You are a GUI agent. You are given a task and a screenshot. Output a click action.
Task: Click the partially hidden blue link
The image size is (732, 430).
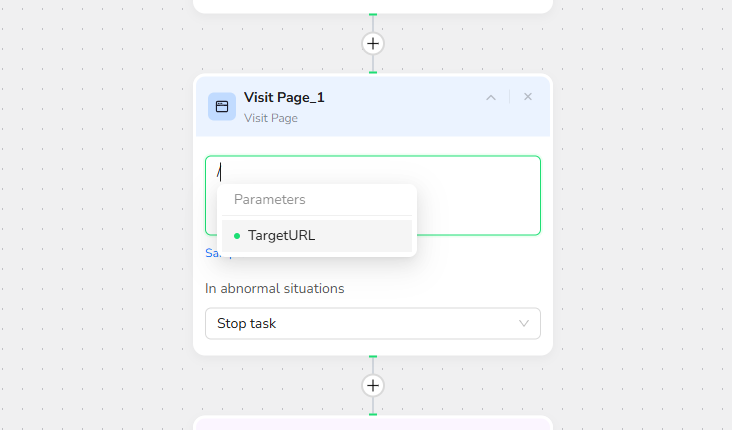(211, 254)
